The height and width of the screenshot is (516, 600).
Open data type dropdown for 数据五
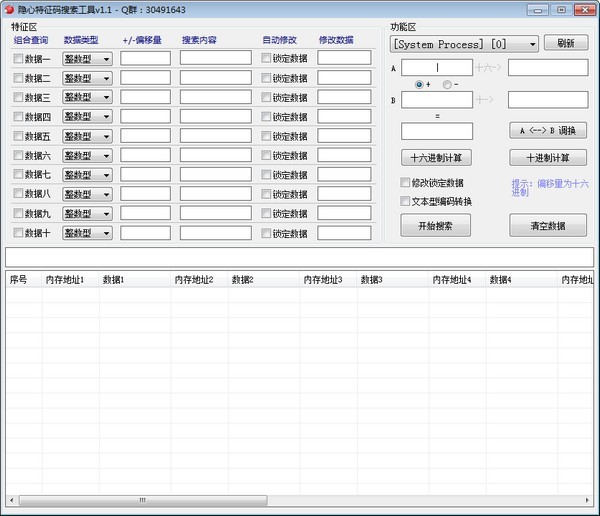click(x=87, y=136)
